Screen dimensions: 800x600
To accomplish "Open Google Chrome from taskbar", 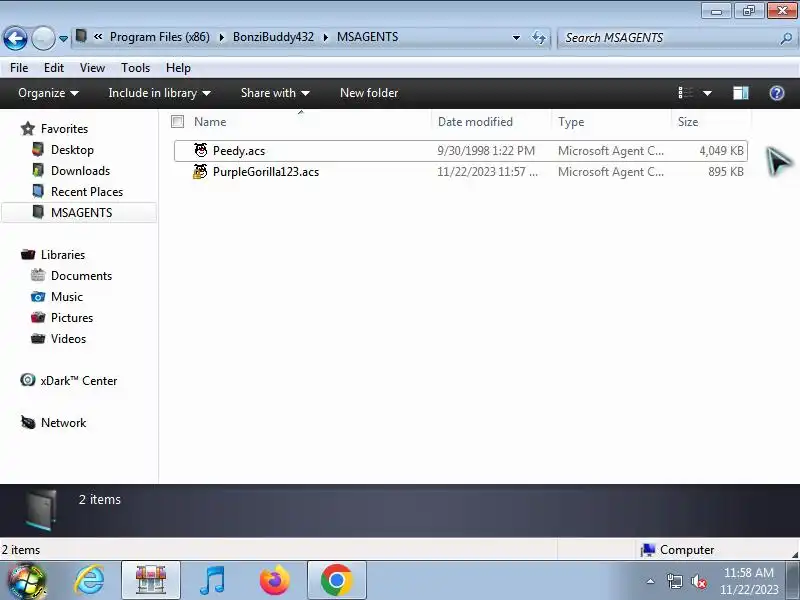I will click(337, 580).
